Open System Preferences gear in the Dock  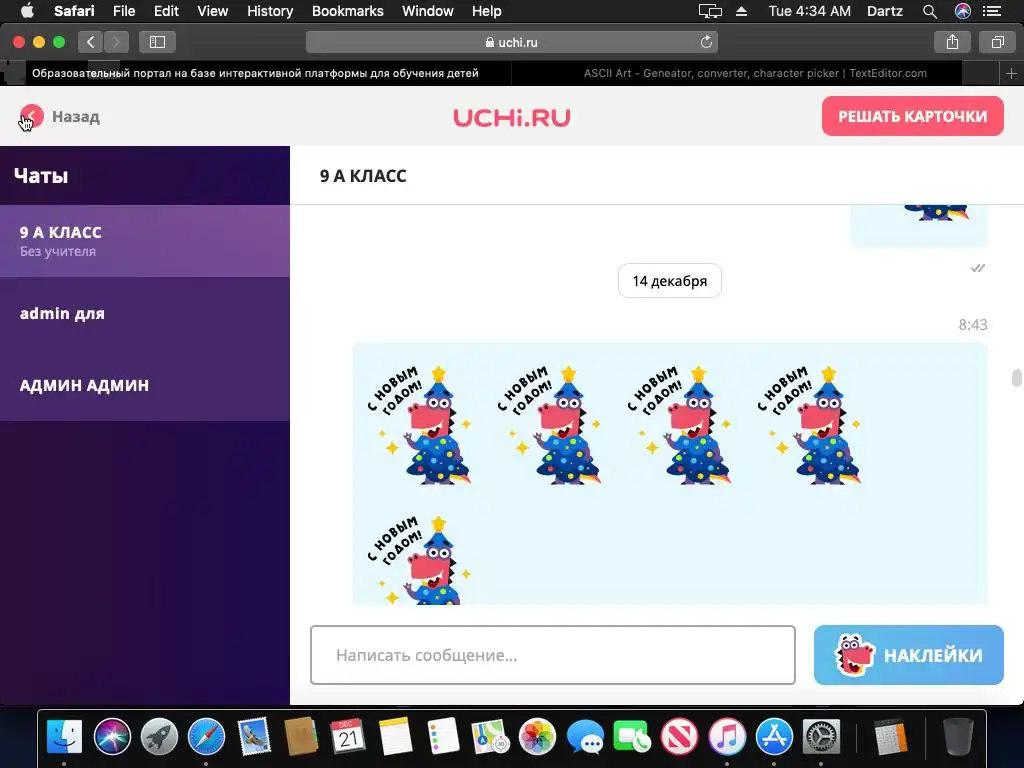(821, 737)
